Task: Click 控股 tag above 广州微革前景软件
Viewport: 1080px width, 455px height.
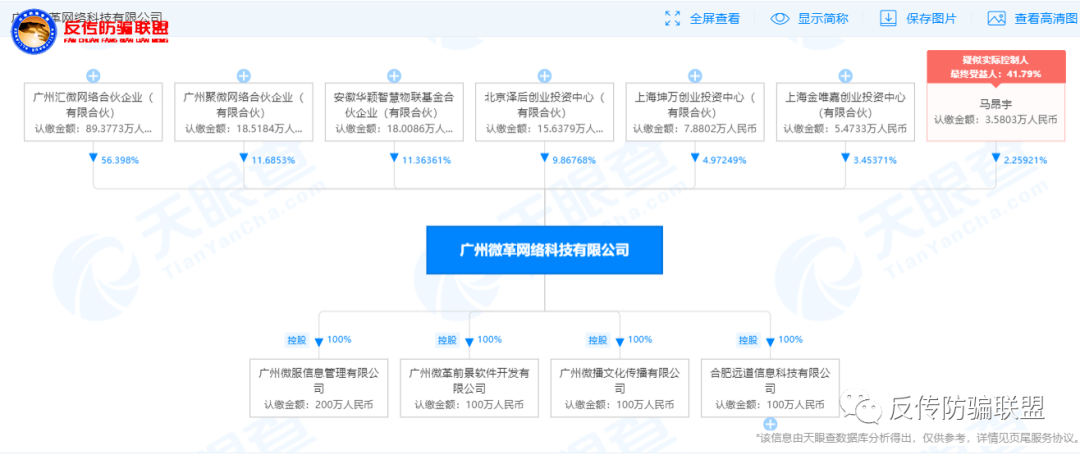Action: point(447,340)
